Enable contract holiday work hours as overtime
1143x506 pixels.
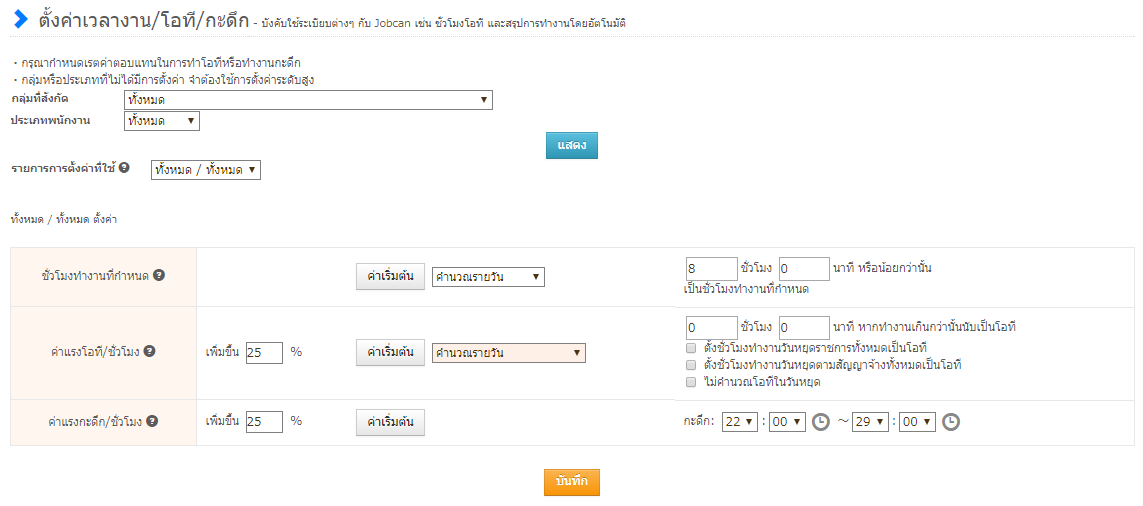tap(691, 365)
